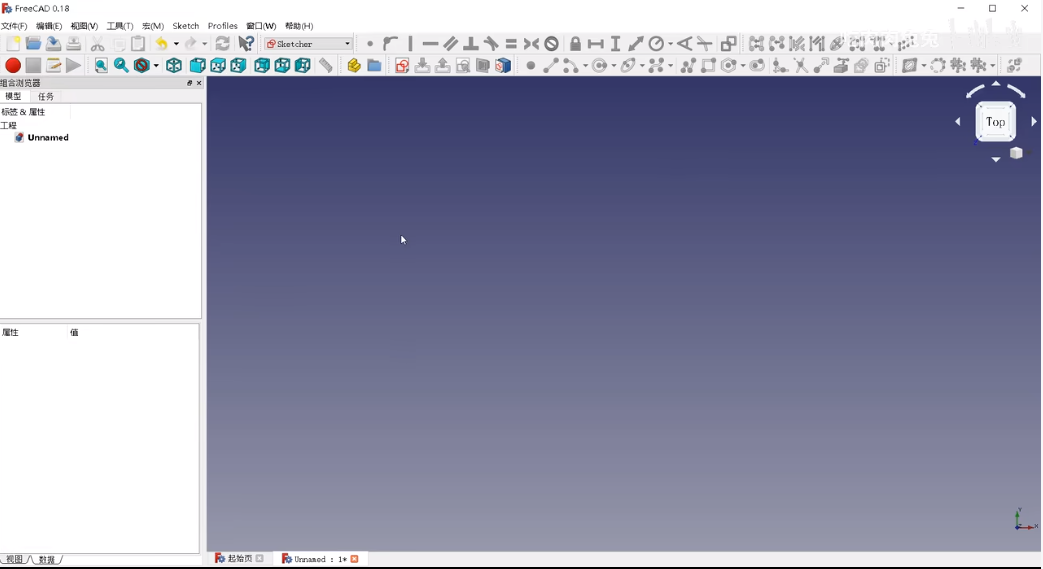Create a new document with the New icon
The width and height of the screenshot is (1043, 569).
point(13,44)
